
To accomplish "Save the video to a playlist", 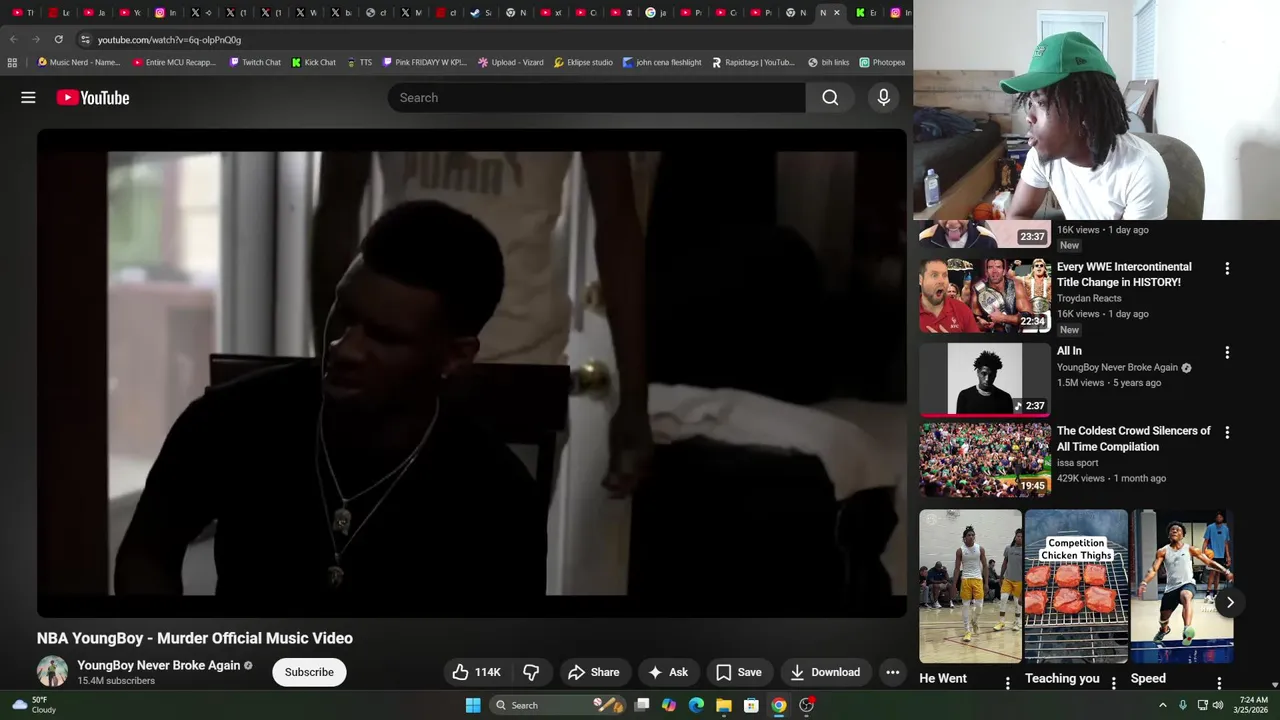I will 739,672.
